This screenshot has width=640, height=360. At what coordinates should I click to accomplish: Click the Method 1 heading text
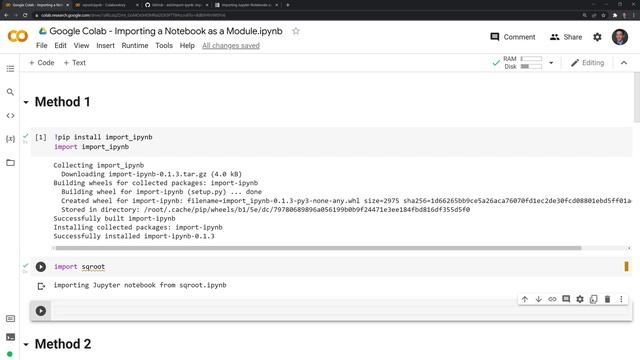[62, 102]
